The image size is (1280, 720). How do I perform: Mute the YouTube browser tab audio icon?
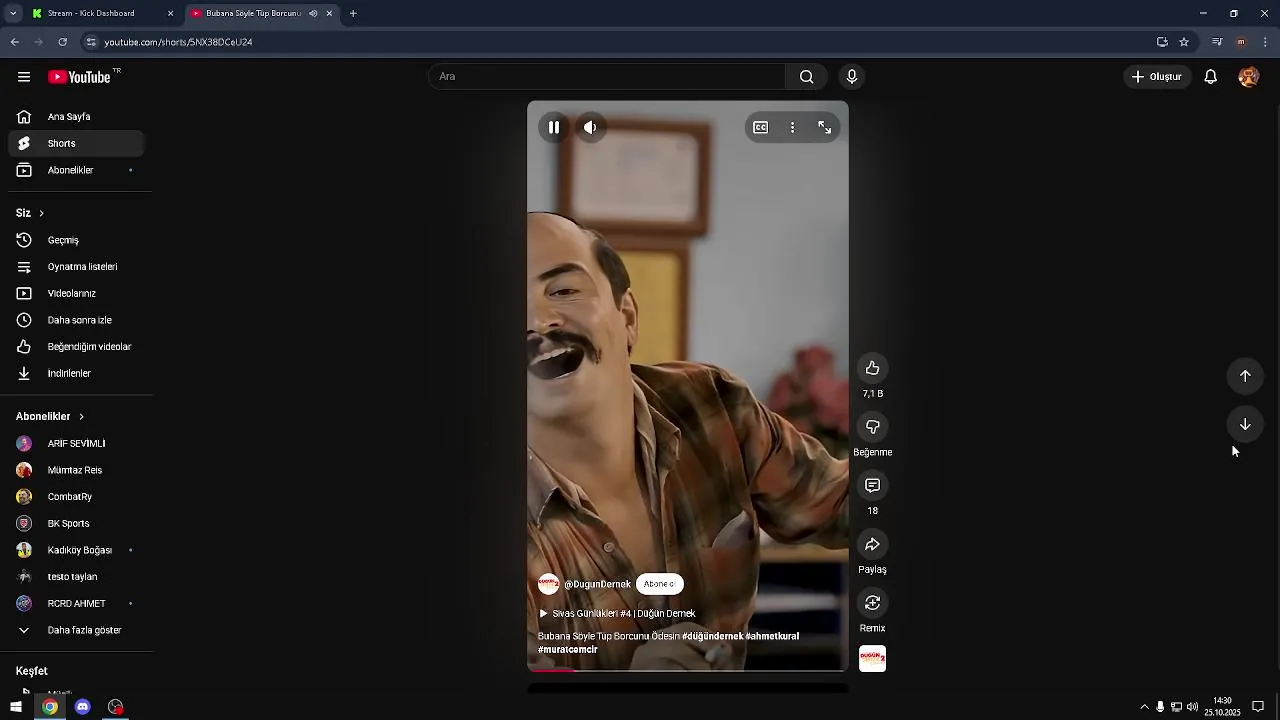[x=313, y=14]
